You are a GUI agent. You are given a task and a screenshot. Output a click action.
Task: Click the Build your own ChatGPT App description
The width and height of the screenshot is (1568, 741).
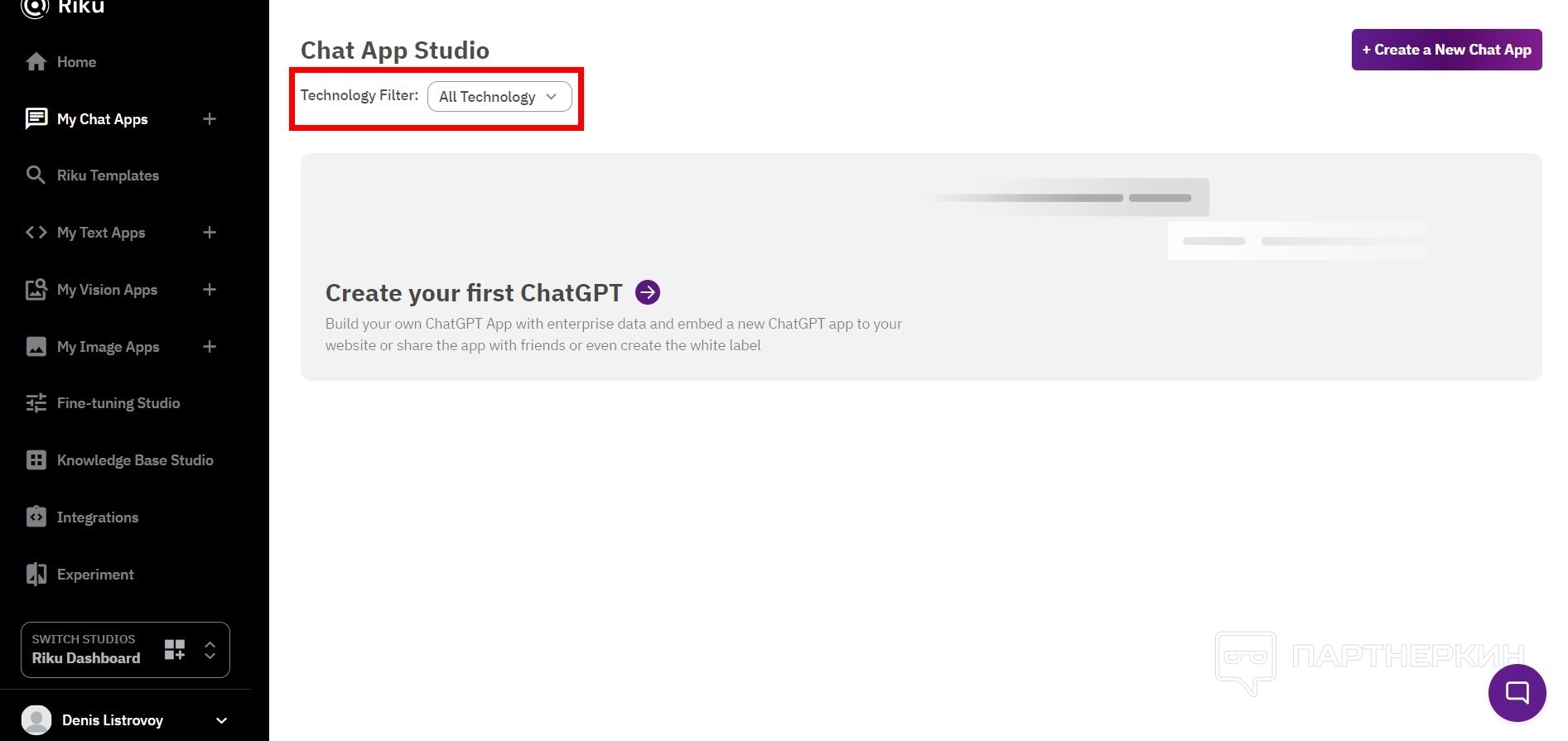coord(614,334)
